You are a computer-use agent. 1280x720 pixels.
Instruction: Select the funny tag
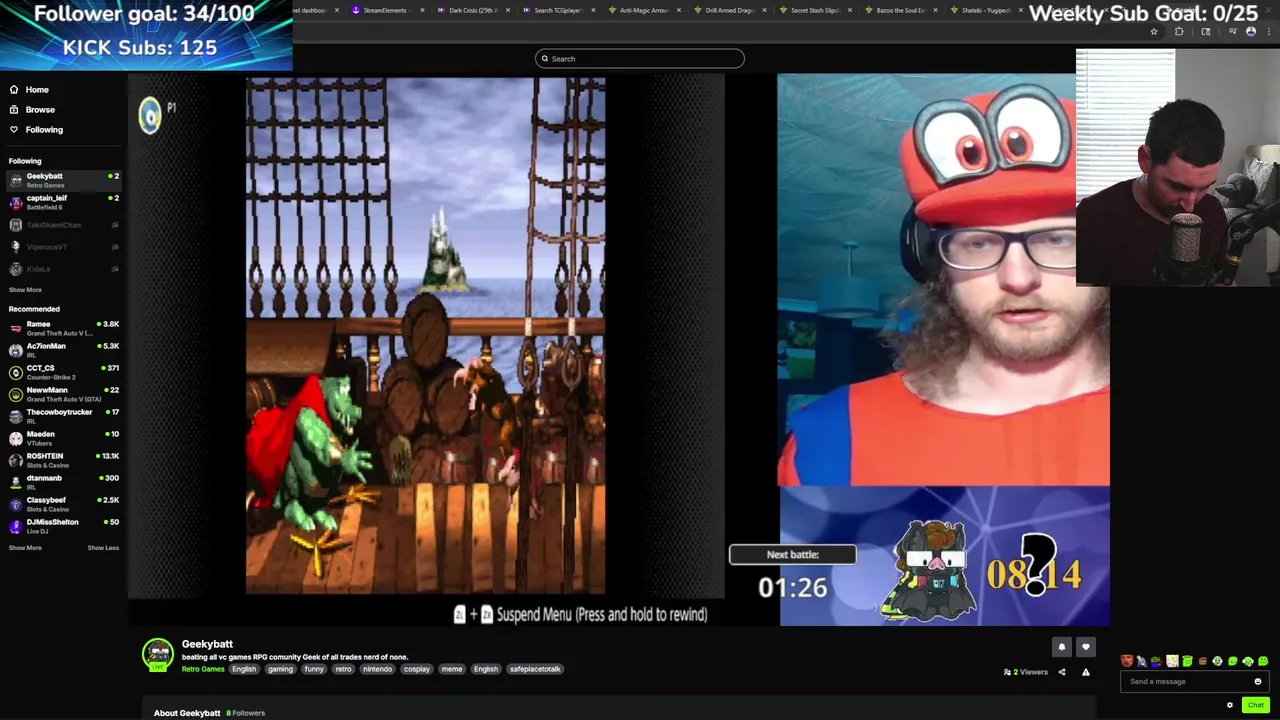pos(314,669)
